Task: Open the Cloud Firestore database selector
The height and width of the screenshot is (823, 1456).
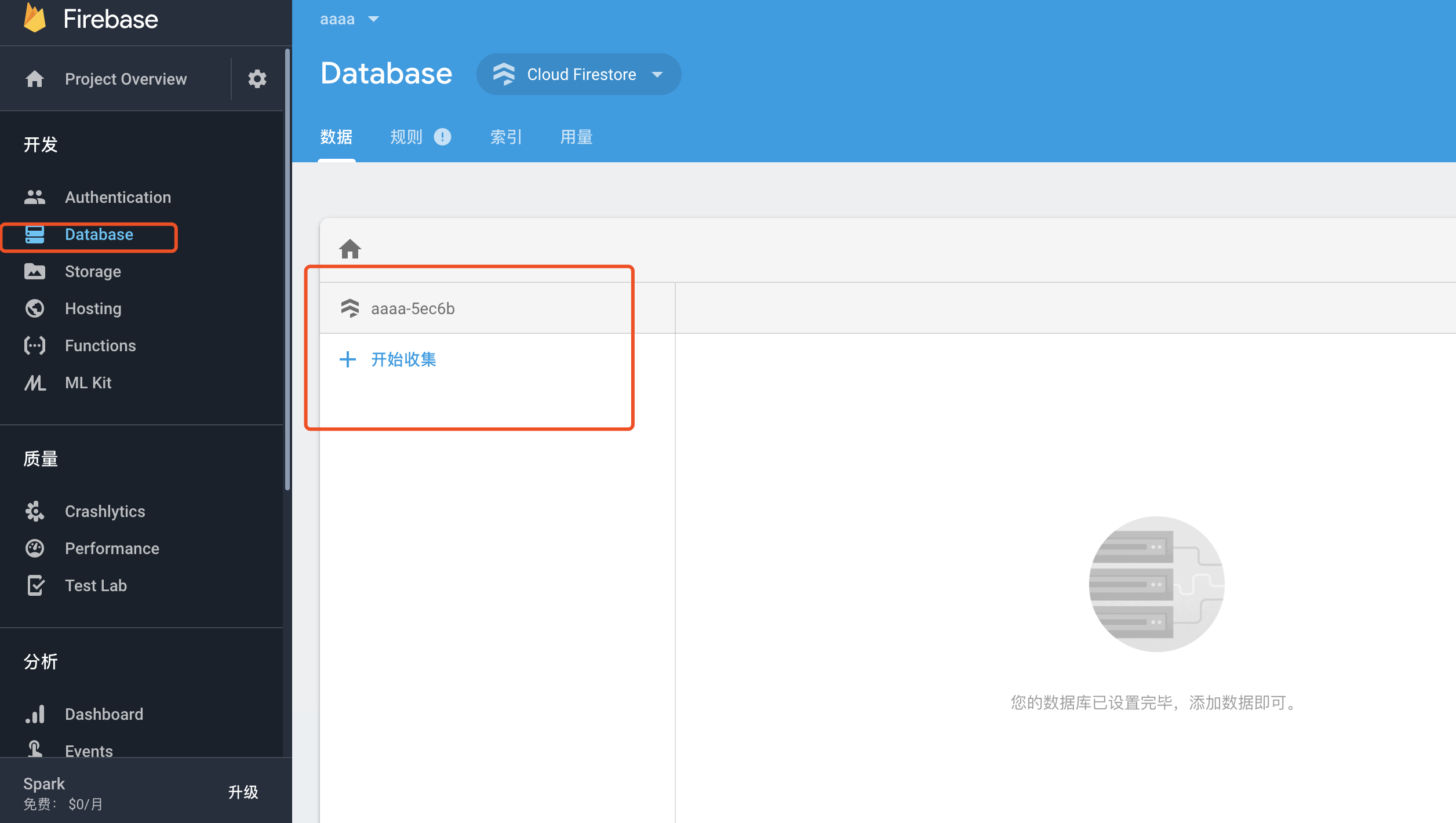Action: 578,74
